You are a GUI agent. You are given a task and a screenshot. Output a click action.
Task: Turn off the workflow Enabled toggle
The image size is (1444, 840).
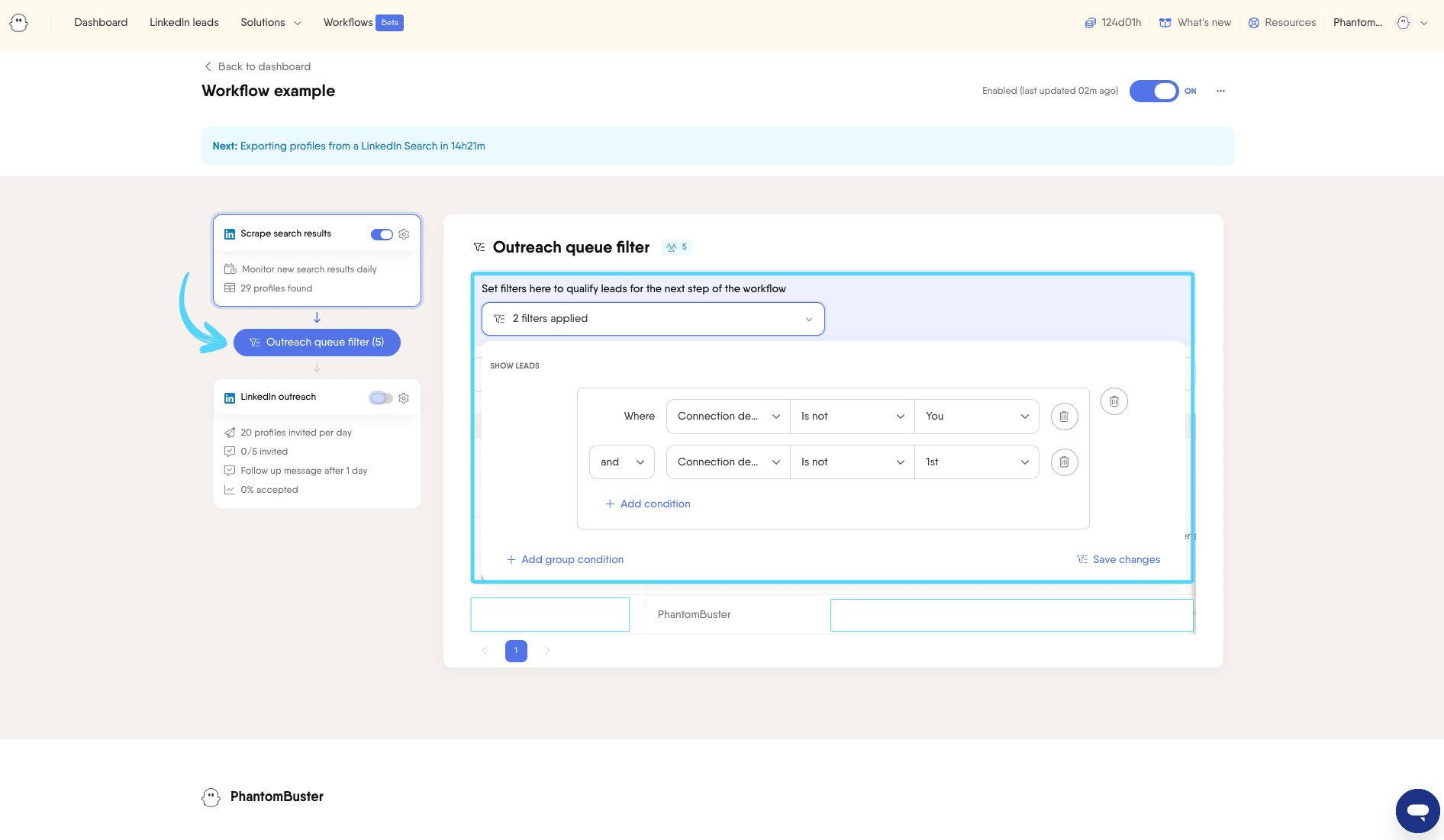coord(1154,91)
